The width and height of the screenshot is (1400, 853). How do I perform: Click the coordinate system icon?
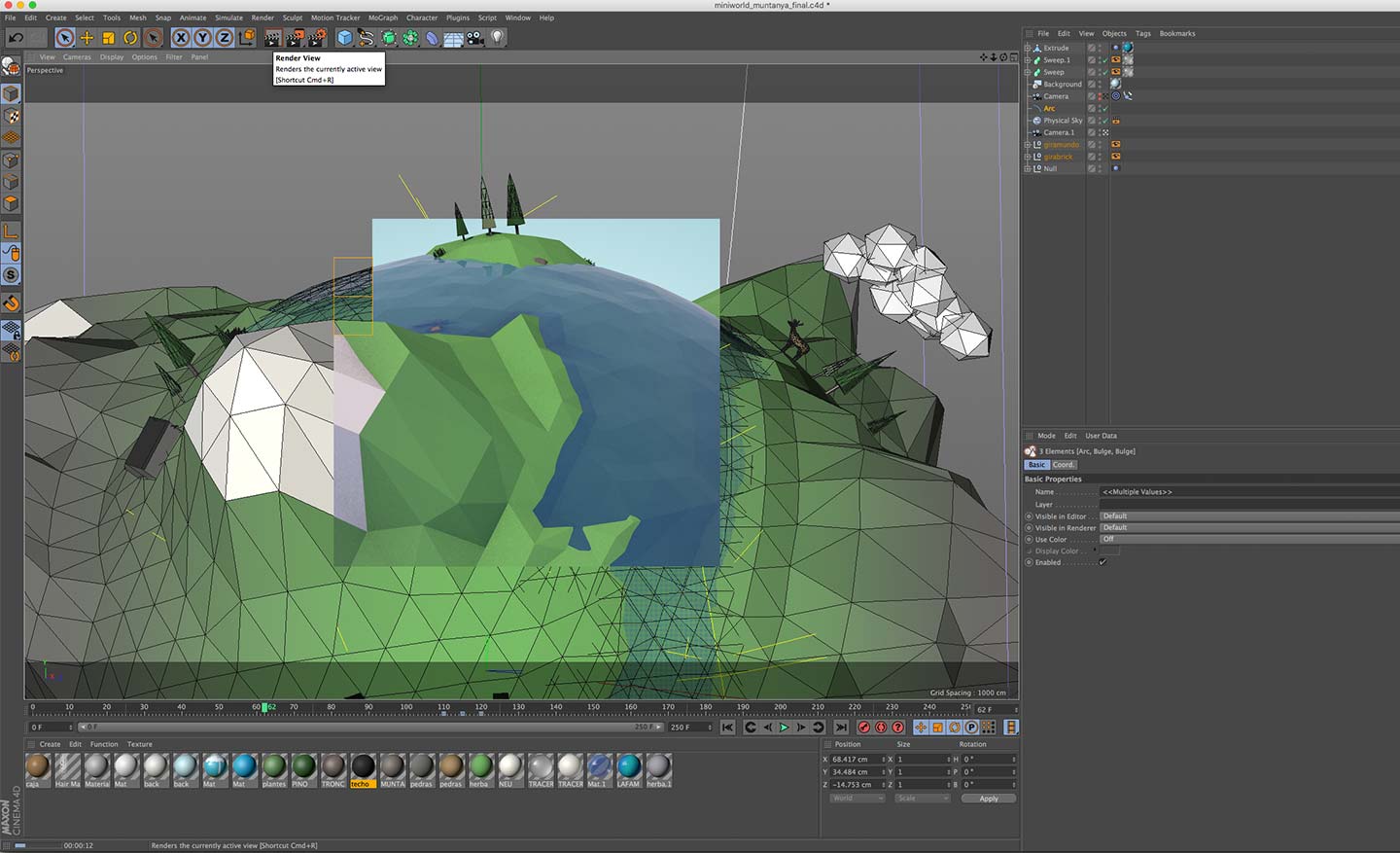coord(246,38)
